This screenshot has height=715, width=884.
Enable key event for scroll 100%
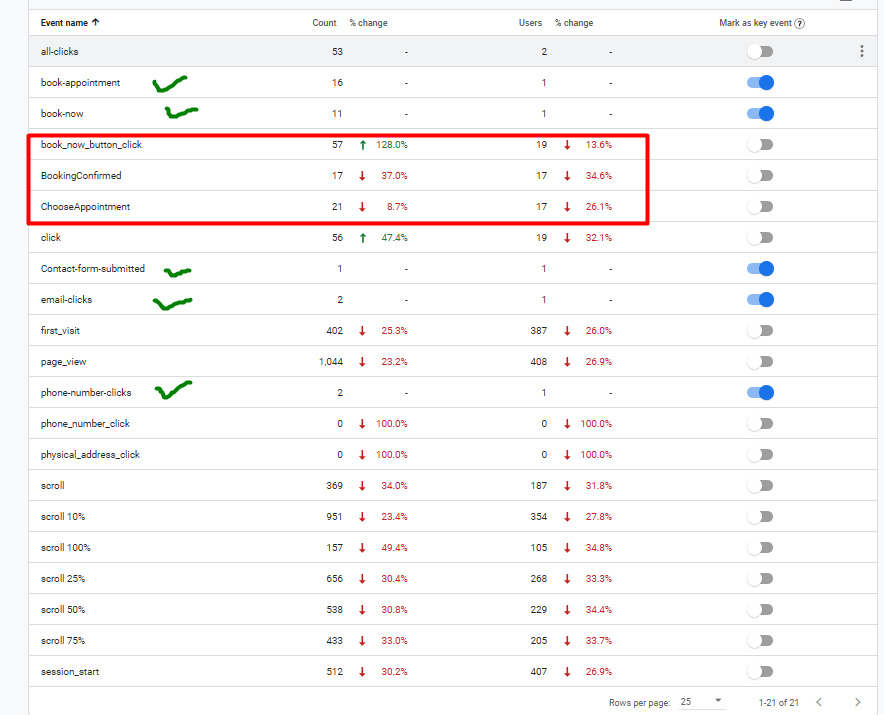760,548
